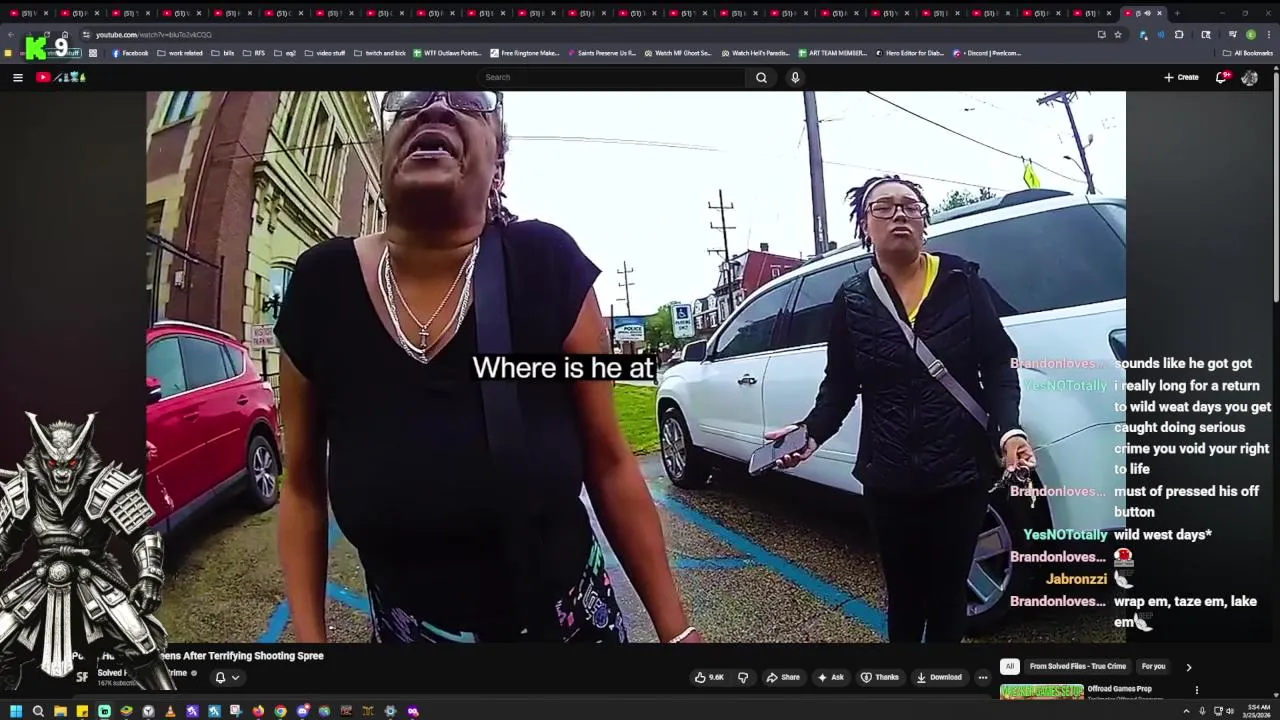The width and height of the screenshot is (1280, 720).
Task: Dislike the video with thumbs down
Action: click(742, 677)
